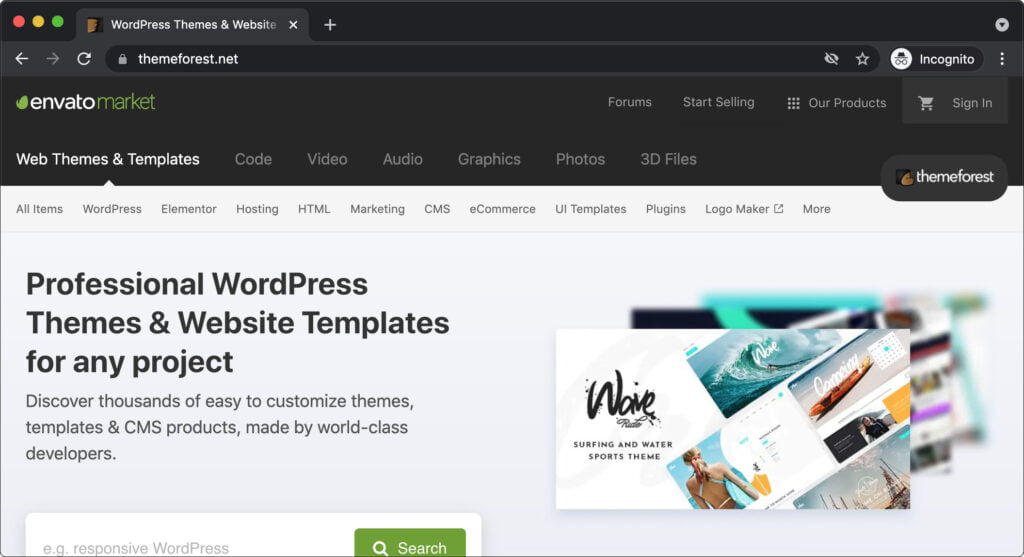Open the Forums link
Viewport: 1024px width, 557px height.
point(630,102)
